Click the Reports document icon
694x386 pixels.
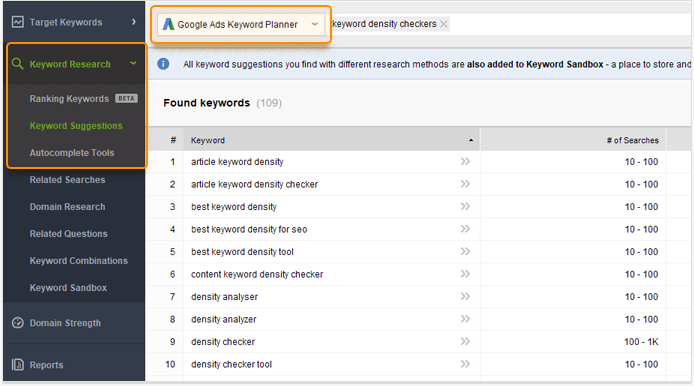pyautogui.click(x=18, y=365)
